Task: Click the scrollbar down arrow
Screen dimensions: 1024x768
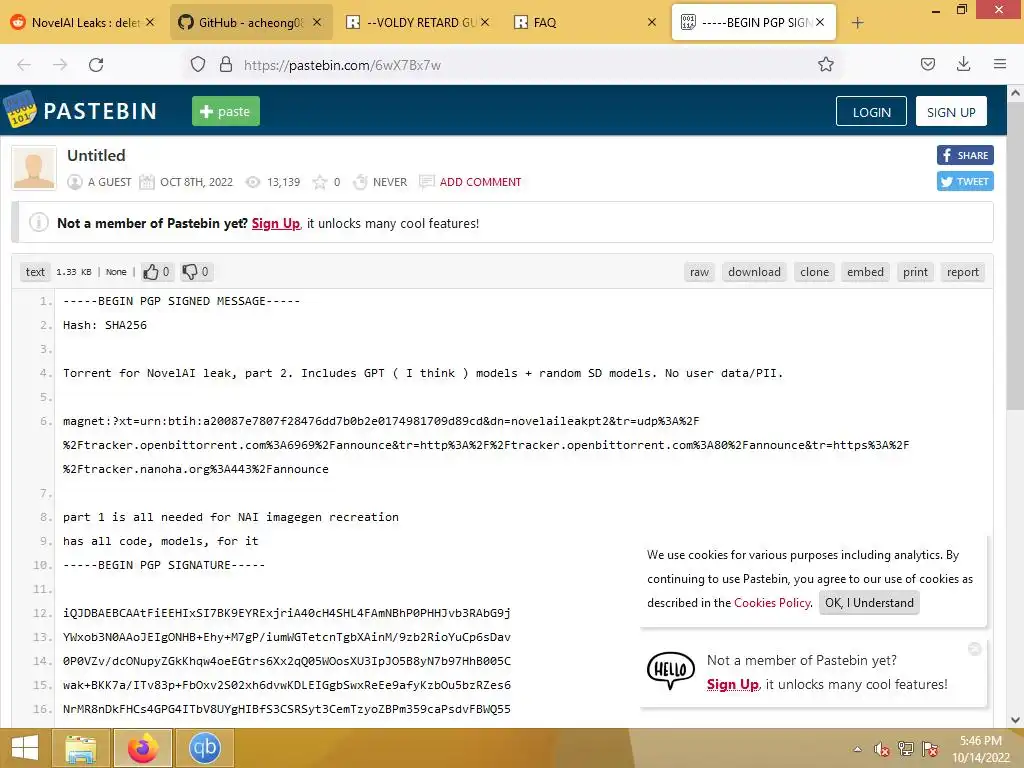Action: pos(1015,720)
